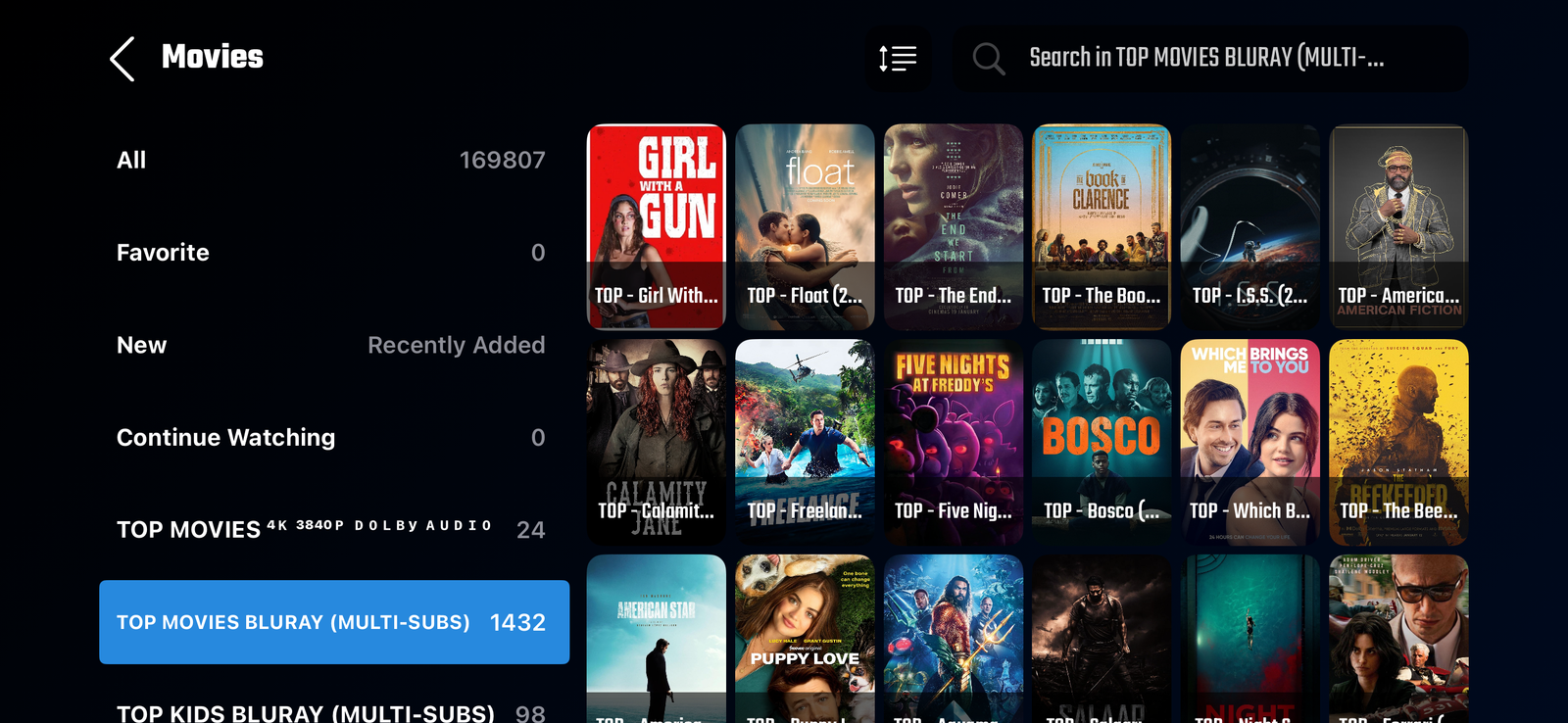1568x723 pixels.
Task: Open the Girl With a Gun poster
Action: point(657,226)
